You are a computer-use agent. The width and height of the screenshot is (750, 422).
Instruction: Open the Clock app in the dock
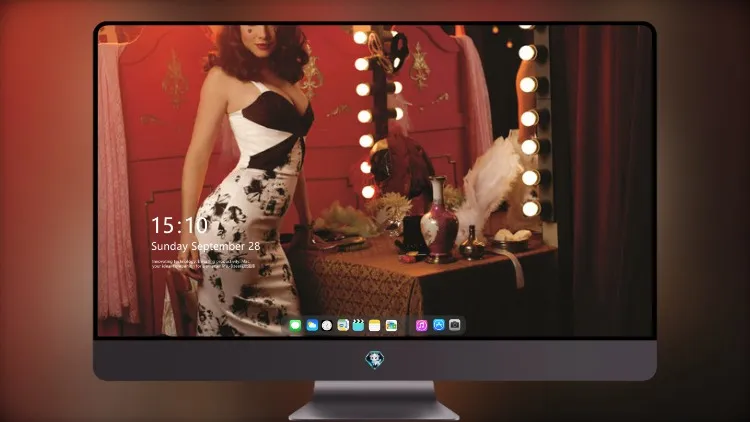327,325
